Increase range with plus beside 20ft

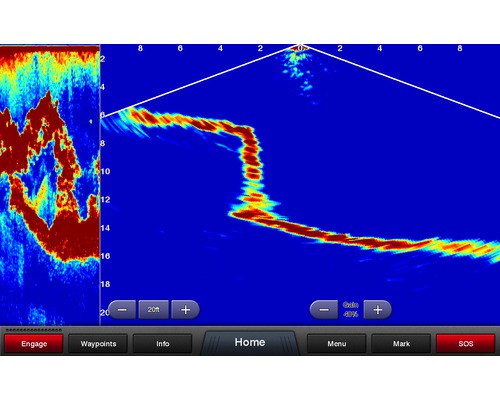(185, 310)
